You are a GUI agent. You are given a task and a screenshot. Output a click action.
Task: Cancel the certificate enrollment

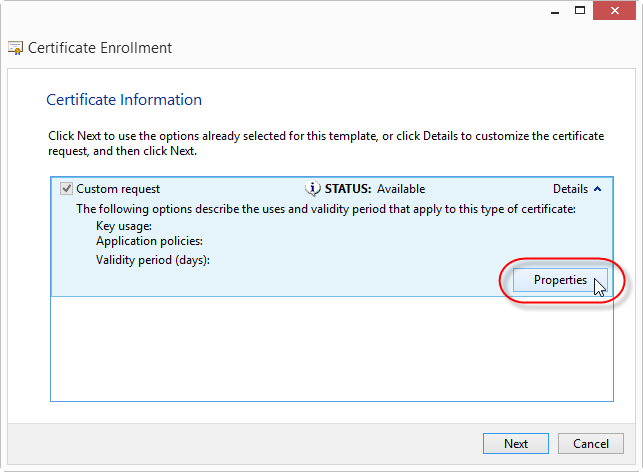coord(591,444)
